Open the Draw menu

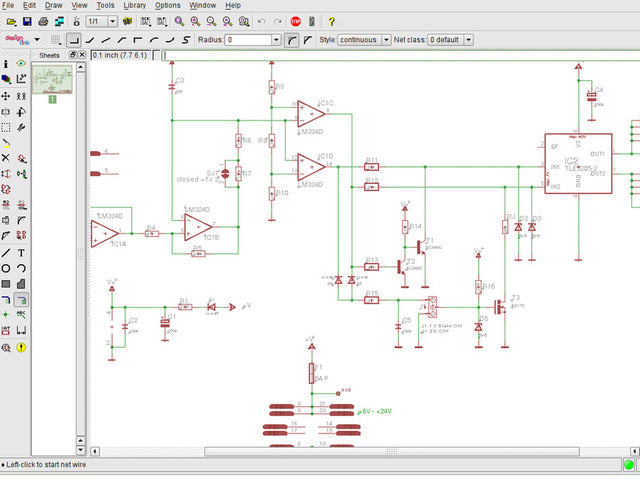(x=54, y=5)
